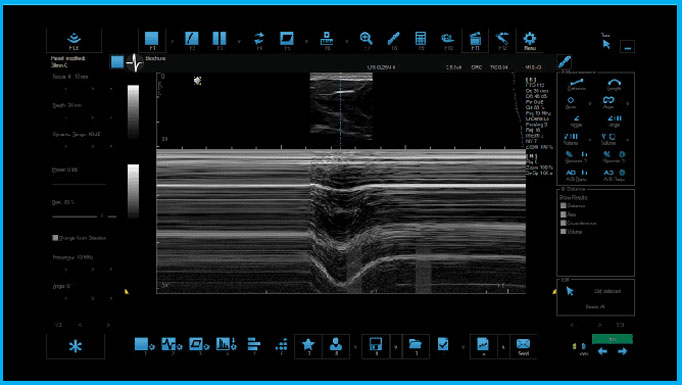
Task: Expand dropdown beside the Area measurement tool
Action: click(x=590, y=104)
